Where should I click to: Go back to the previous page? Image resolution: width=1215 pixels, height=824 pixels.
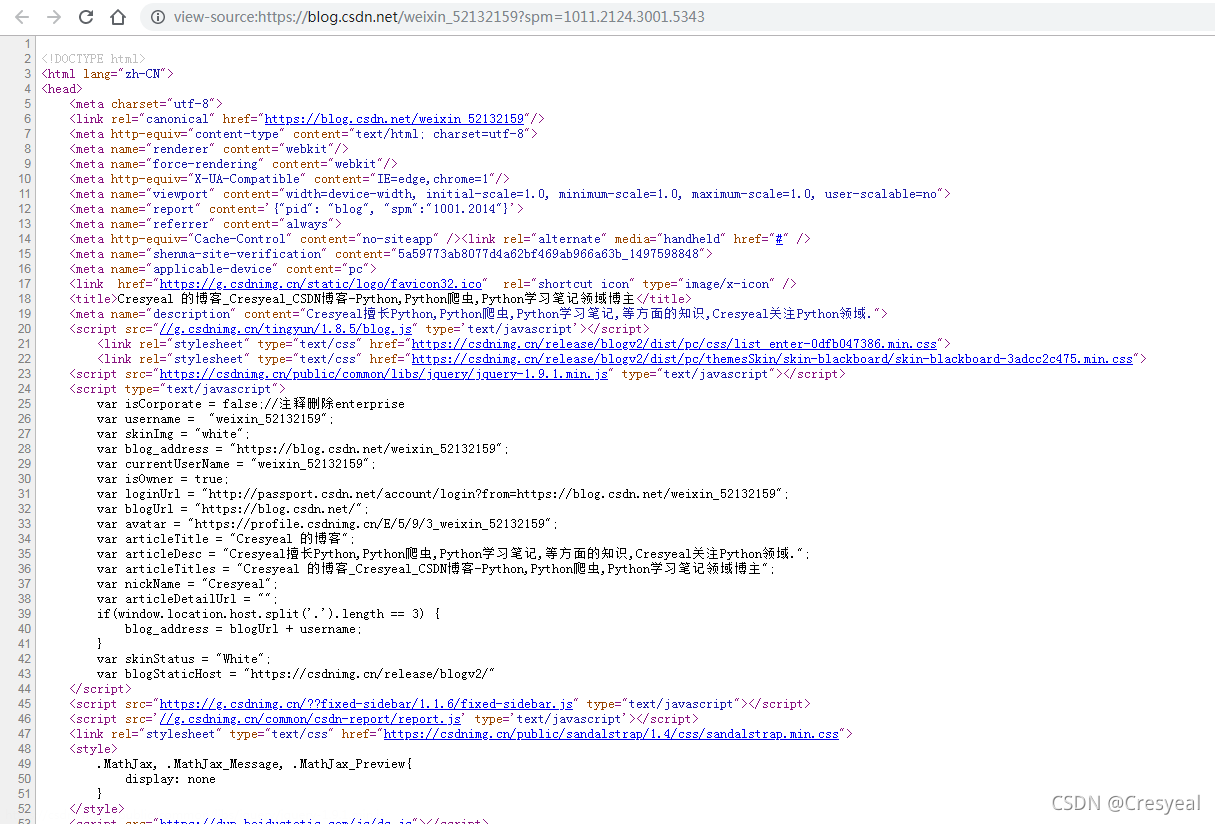[22, 17]
